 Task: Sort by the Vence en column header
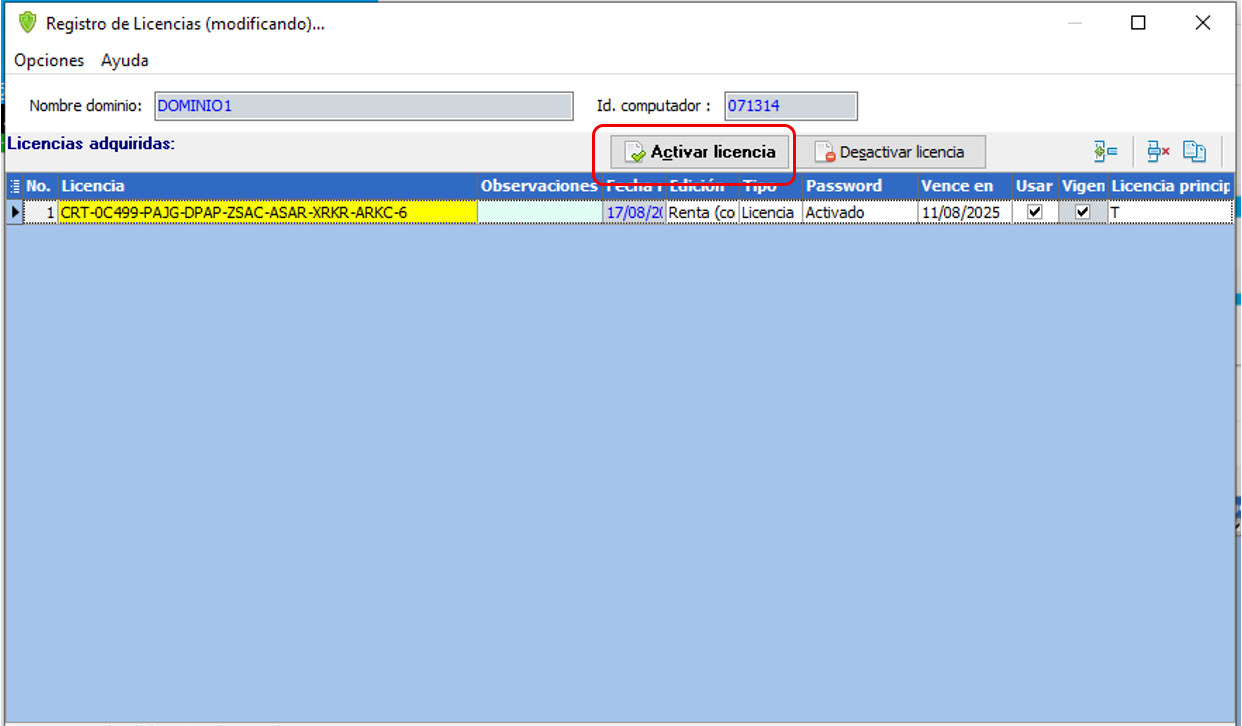coord(957,186)
